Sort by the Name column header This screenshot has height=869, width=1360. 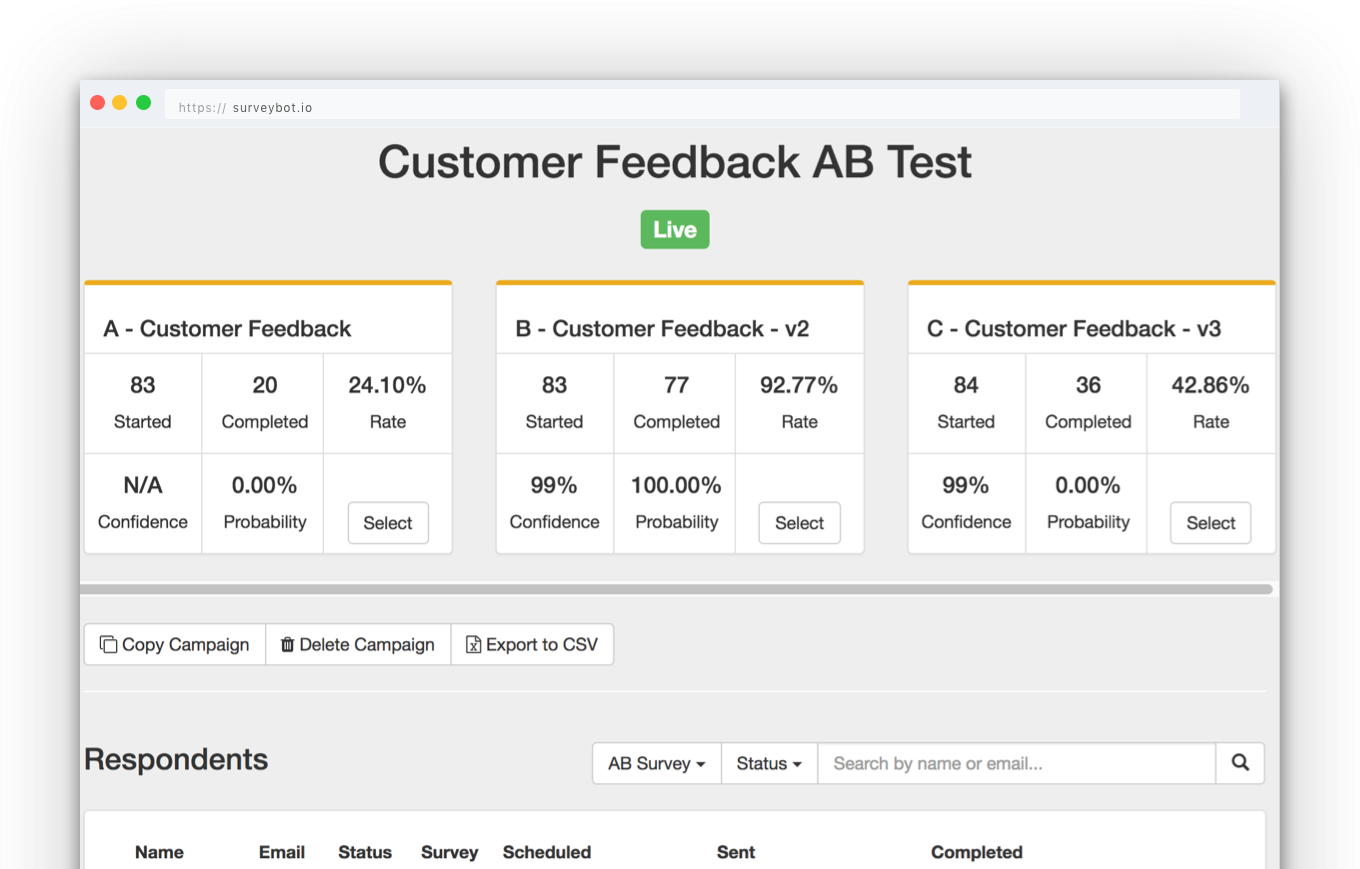click(159, 852)
